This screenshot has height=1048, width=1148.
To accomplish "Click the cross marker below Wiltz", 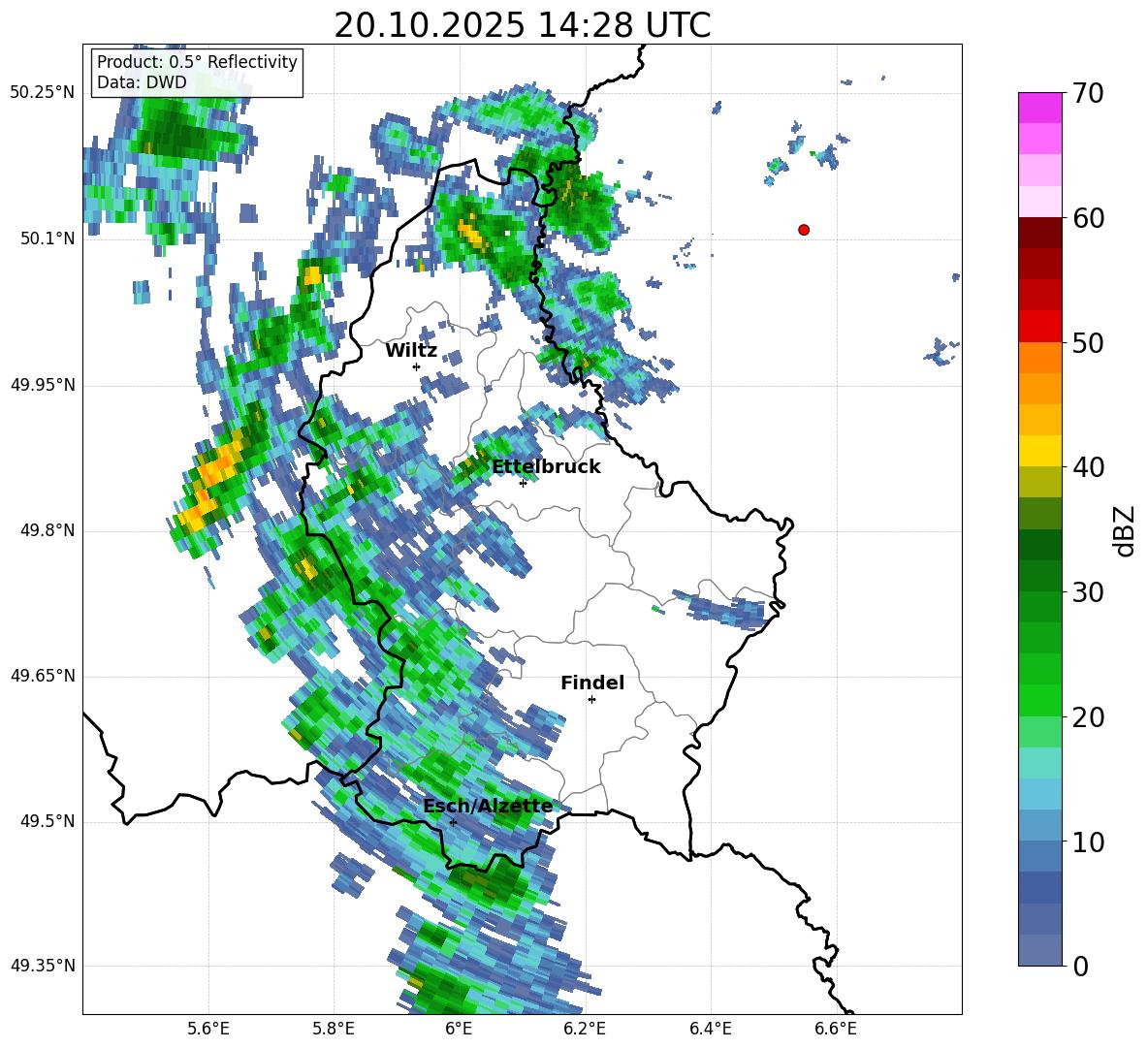I will click(417, 366).
